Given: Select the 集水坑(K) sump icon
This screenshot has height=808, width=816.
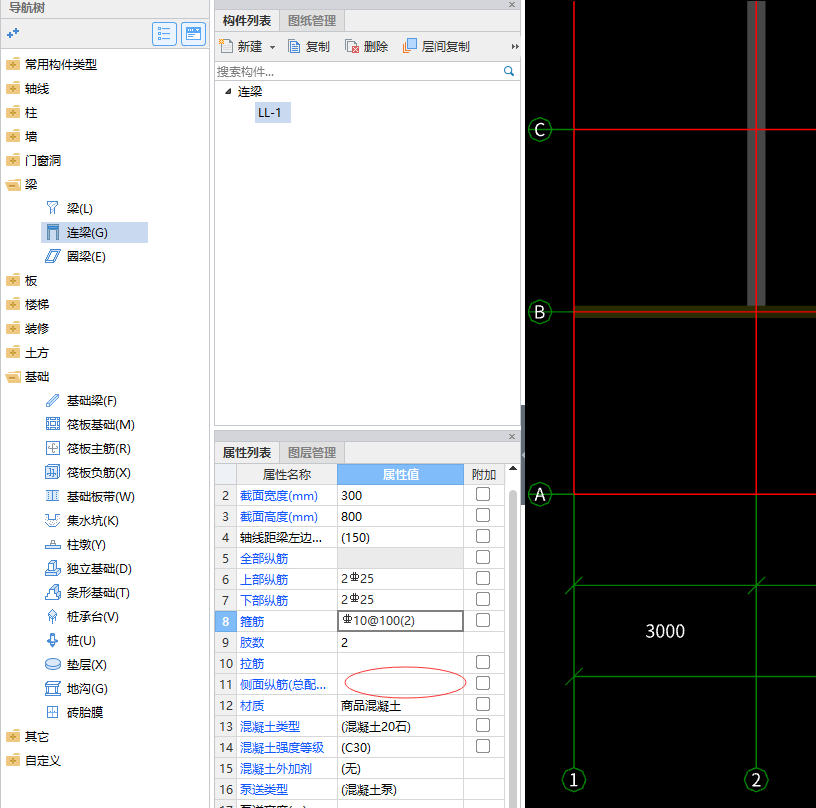Looking at the screenshot, I should [x=53, y=520].
